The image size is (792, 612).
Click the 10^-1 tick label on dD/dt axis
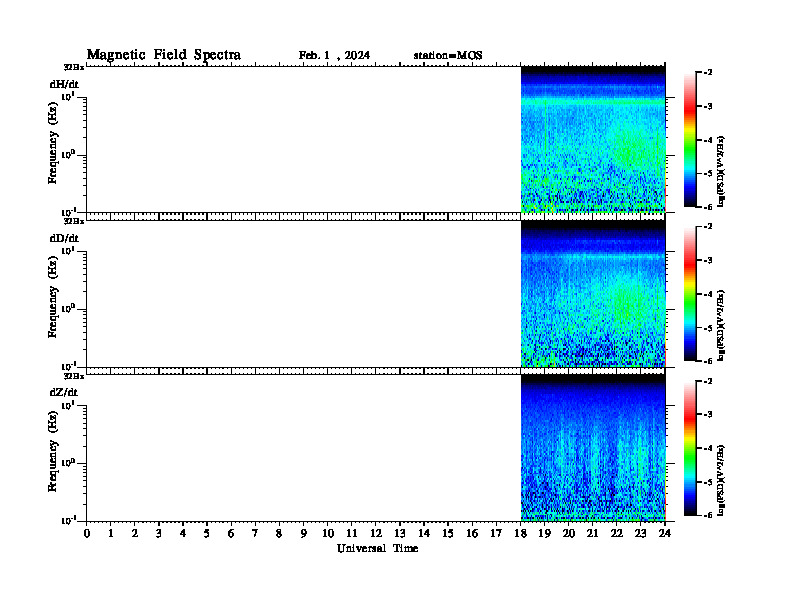point(68,366)
